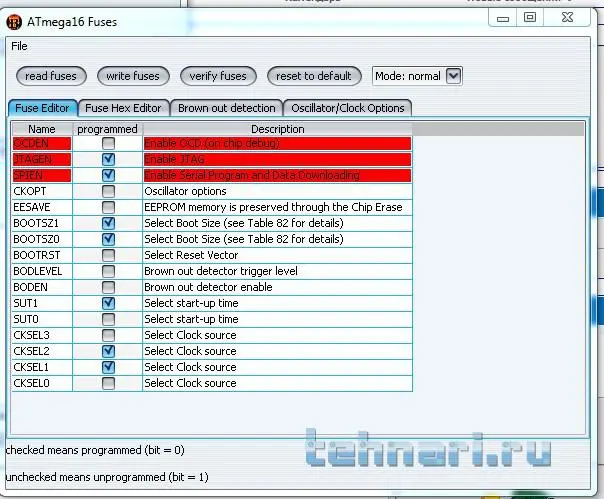The height and width of the screenshot is (499, 604).
Task: Uncheck the CKSEL2 fuse checkbox
Action: tap(108, 351)
